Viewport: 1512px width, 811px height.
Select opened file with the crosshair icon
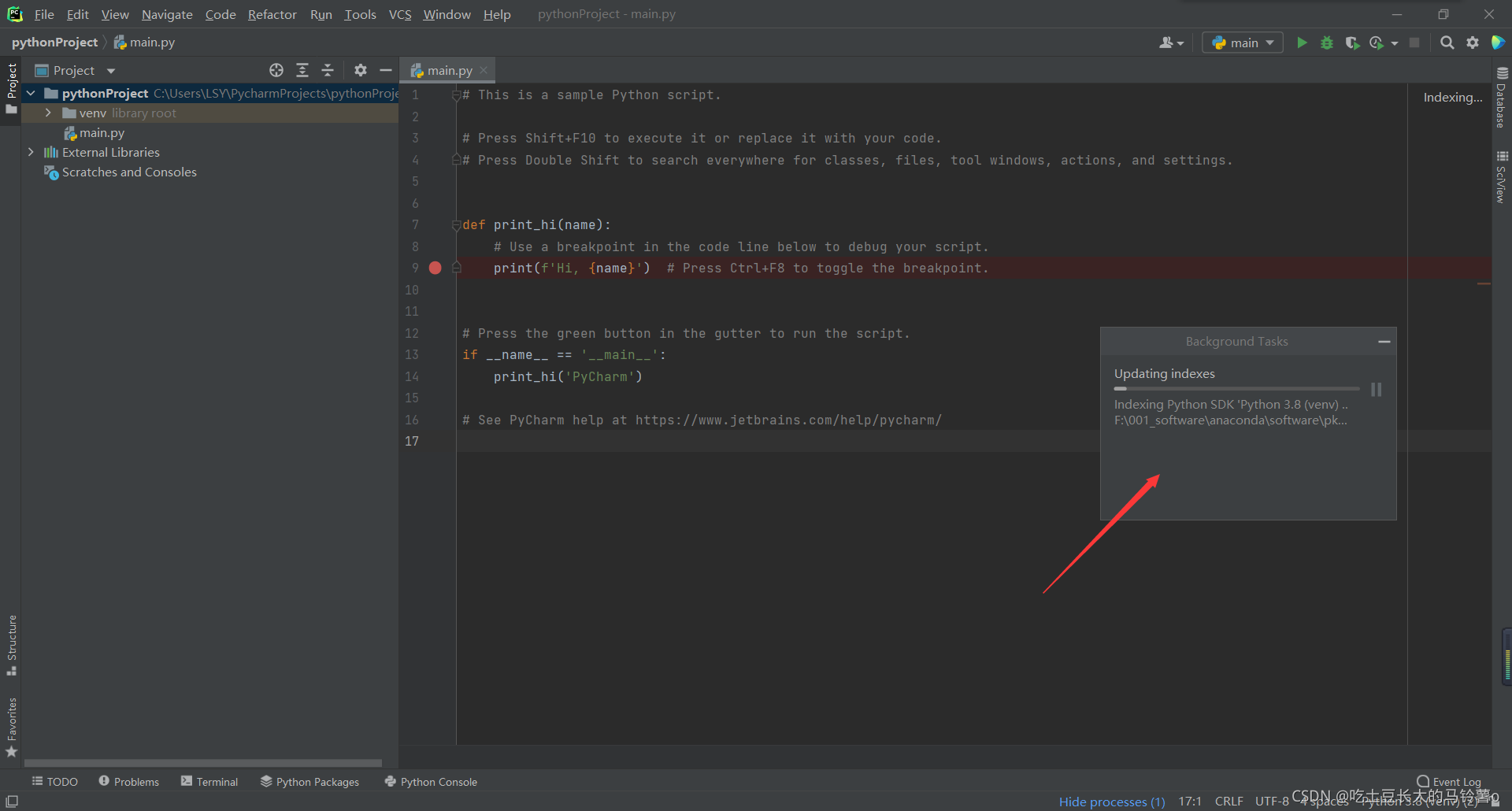tap(276, 70)
